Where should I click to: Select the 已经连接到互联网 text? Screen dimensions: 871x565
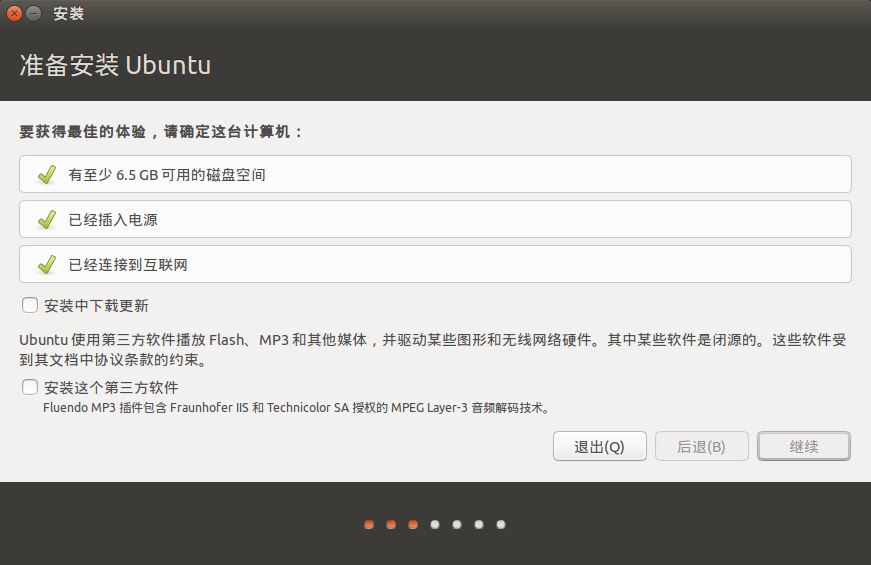coord(128,265)
